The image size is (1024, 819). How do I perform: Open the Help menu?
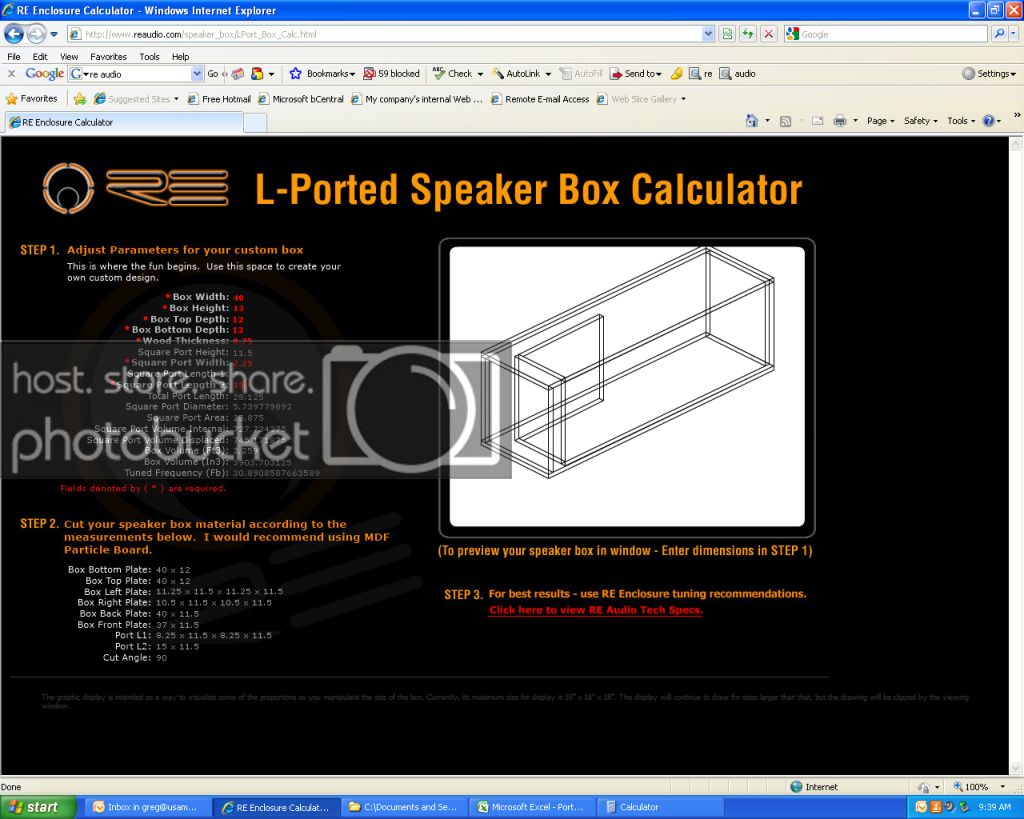point(180,57)
